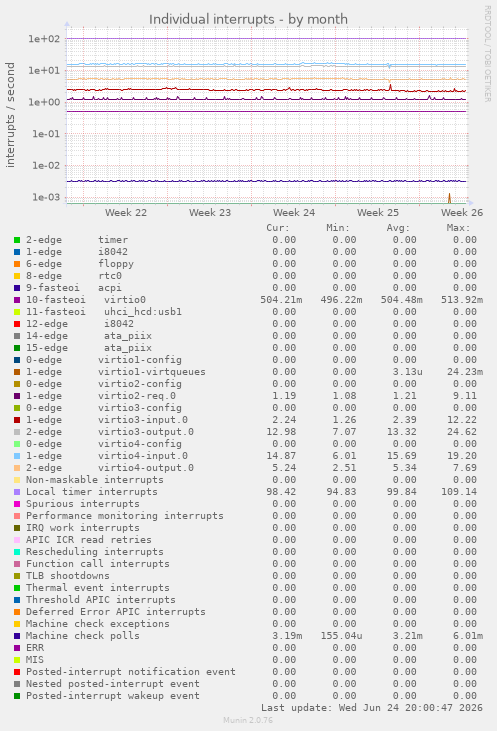The image size is (497, 731).
Task: Click the graph title Individual interrupts - by month
Action: coord(248,20)
